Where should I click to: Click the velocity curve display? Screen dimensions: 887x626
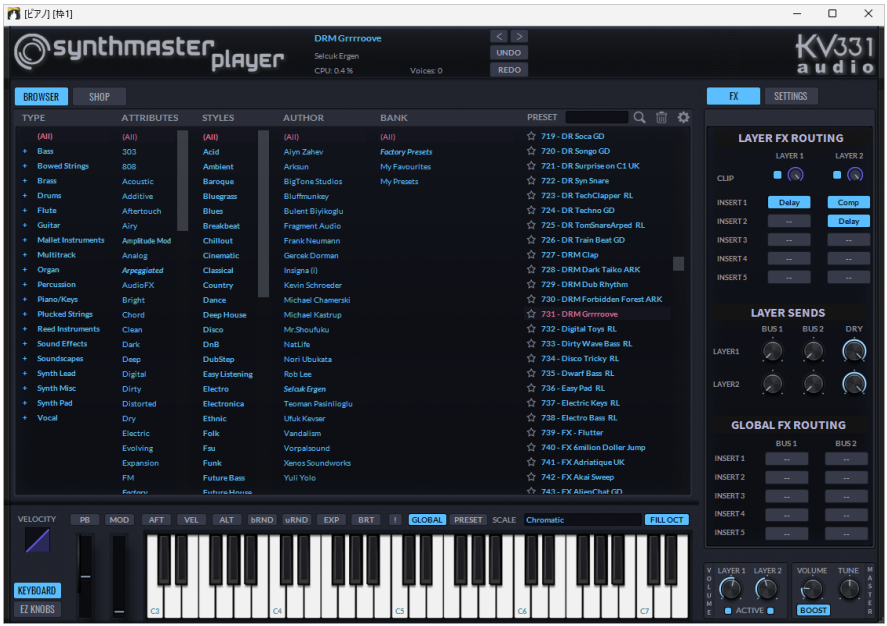[37, 541]
